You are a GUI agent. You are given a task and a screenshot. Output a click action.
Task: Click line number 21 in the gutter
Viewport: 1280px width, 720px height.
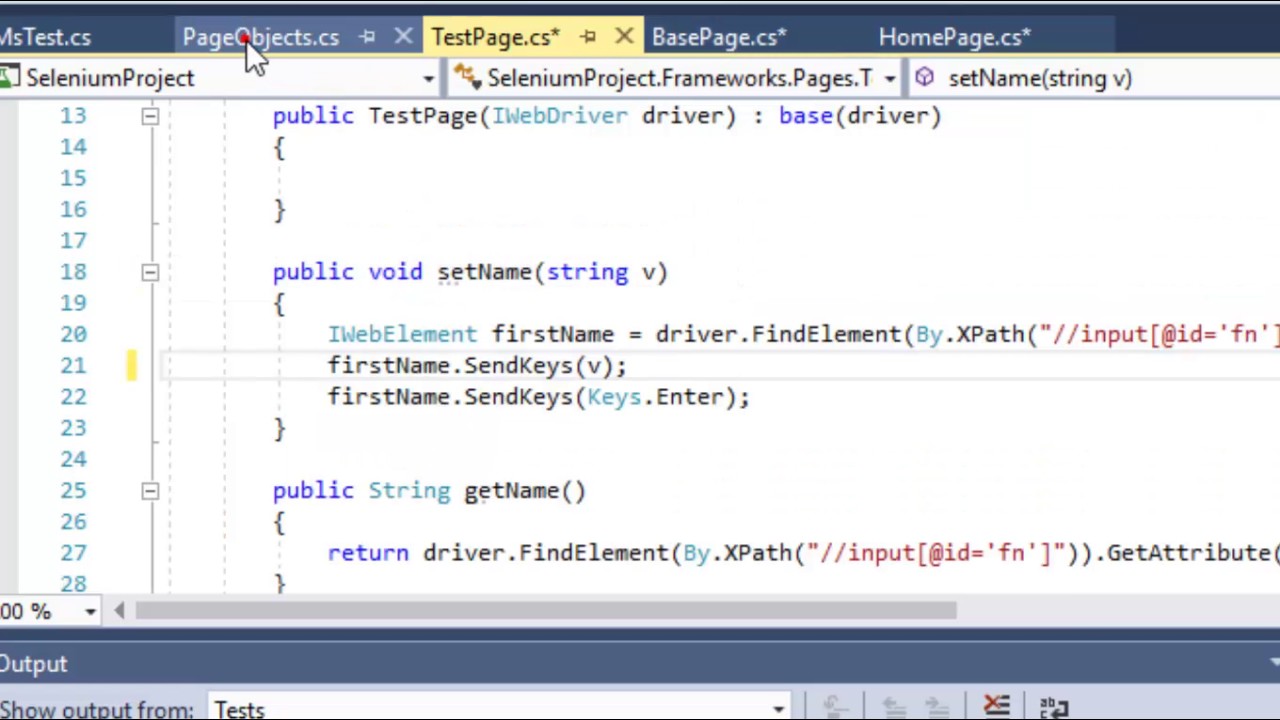[x=73, y=366]
